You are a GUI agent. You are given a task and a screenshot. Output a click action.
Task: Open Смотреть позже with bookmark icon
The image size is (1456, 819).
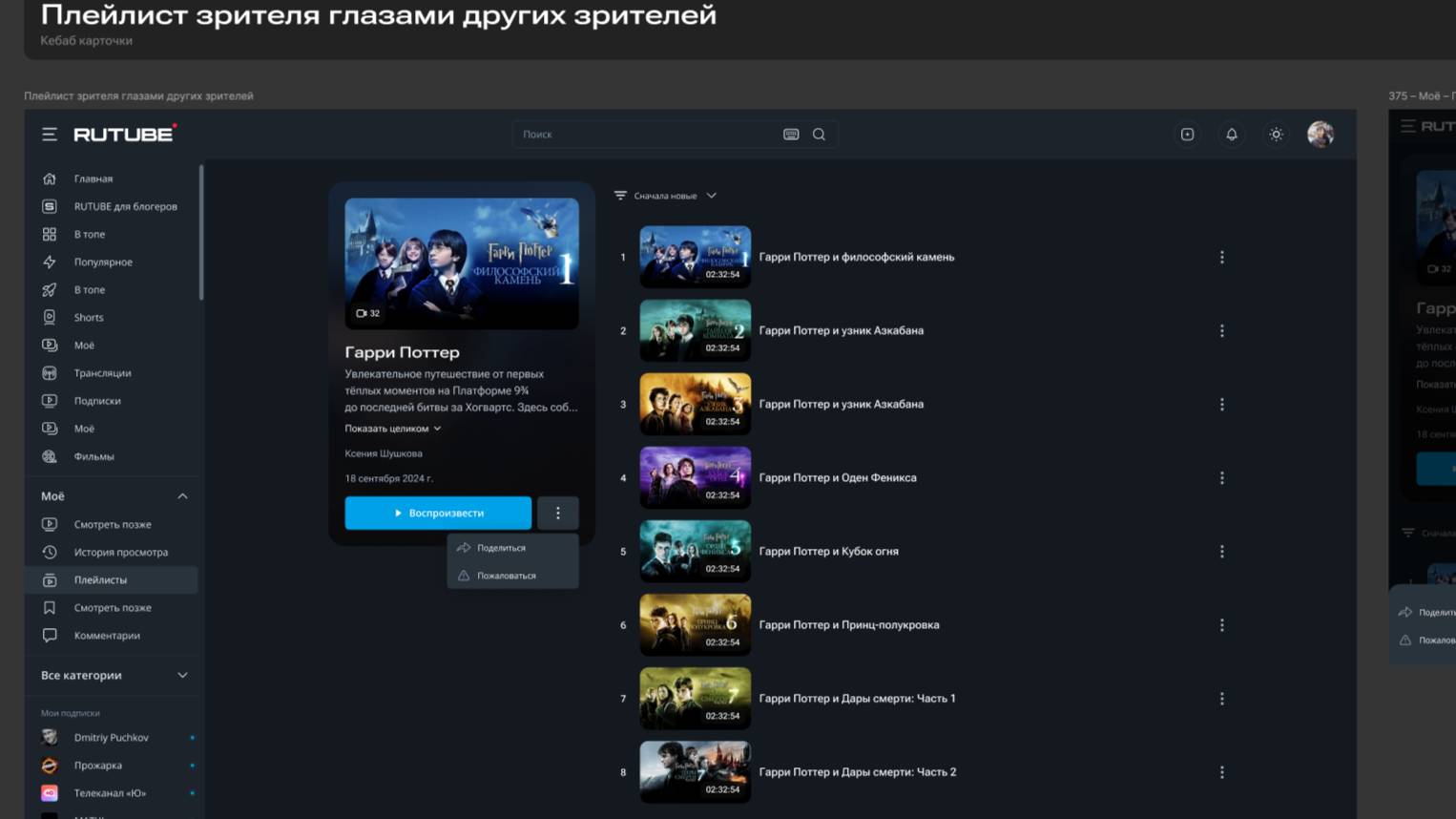[x=112, y=607]
